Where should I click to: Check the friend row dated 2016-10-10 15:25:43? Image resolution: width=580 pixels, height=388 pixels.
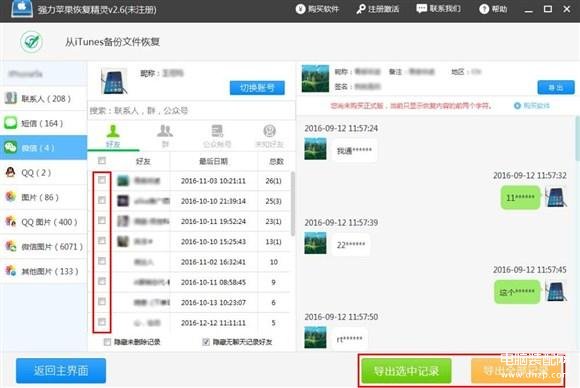click(102, 241)
